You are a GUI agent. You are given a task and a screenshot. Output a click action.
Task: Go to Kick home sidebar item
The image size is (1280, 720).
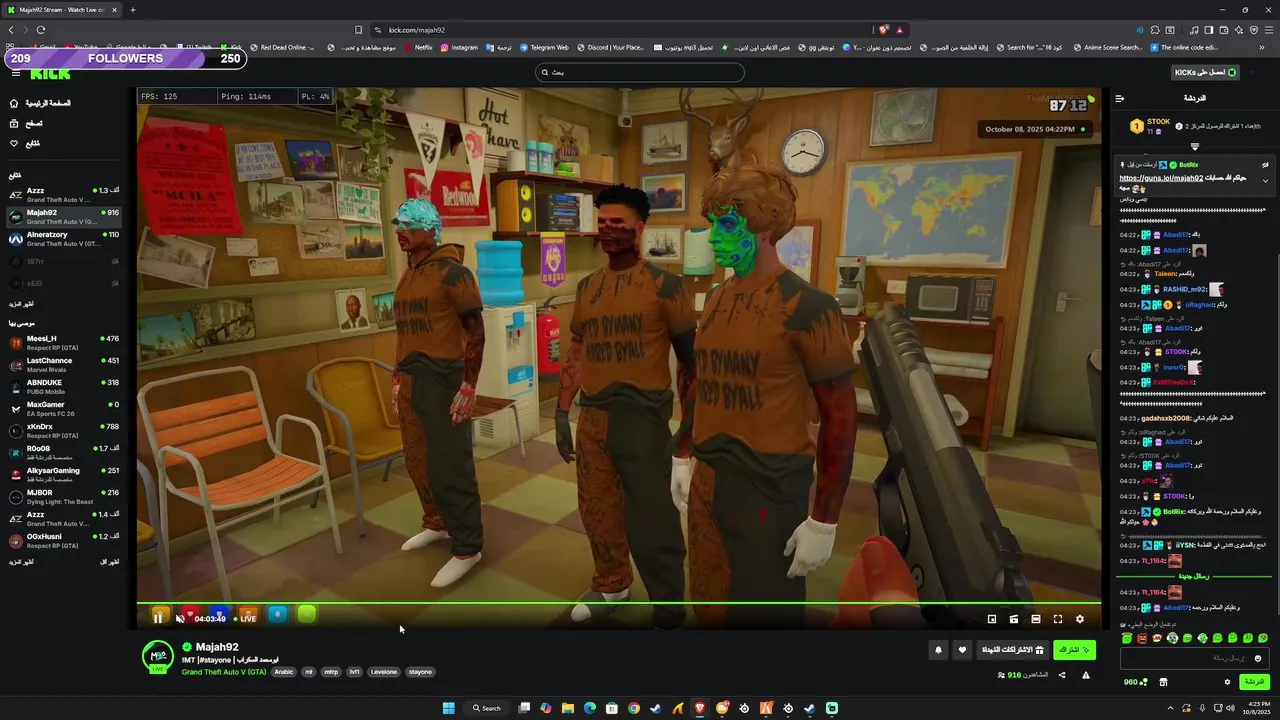coord(40,103)
